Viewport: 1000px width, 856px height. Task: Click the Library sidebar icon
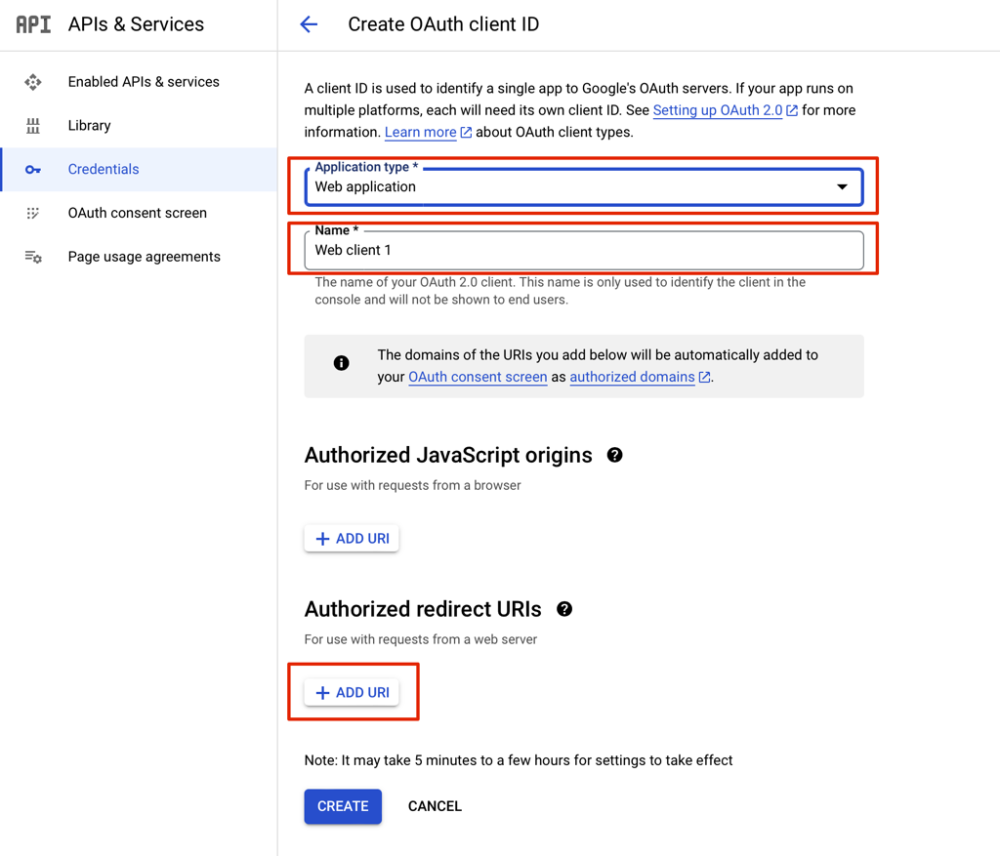[33, 126]
